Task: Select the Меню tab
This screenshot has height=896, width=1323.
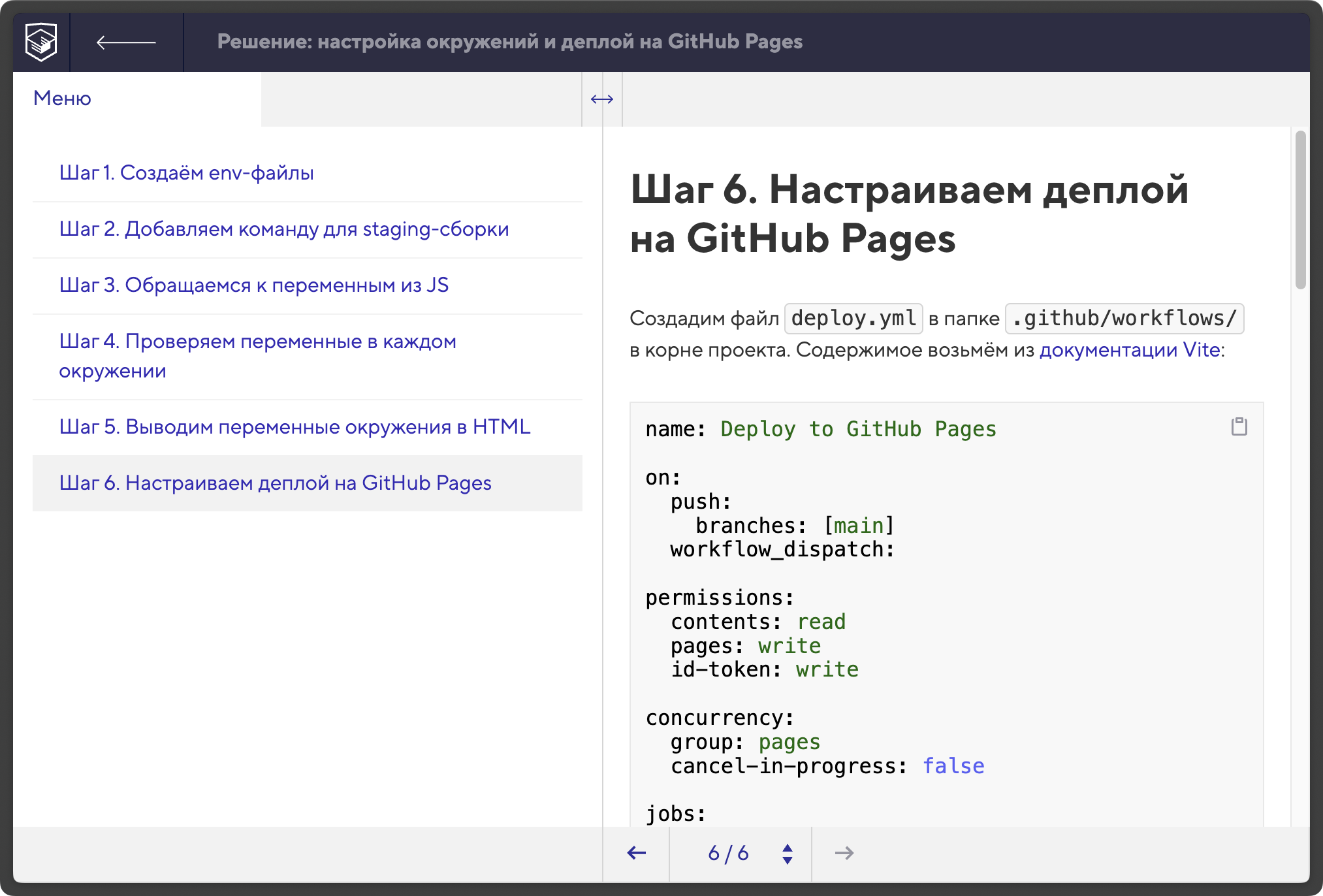Action: [63, 99]
